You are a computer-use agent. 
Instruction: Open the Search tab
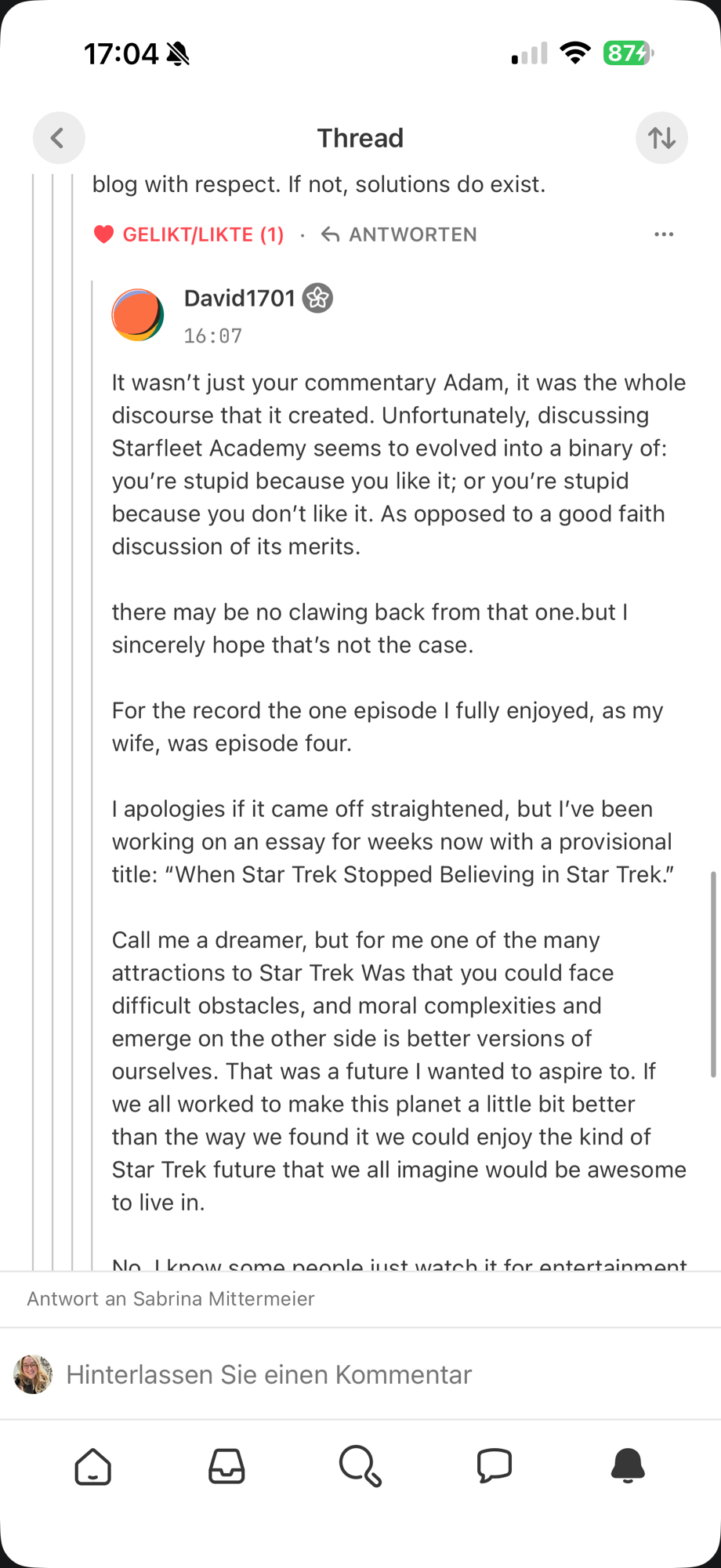tap(360, 1465)
